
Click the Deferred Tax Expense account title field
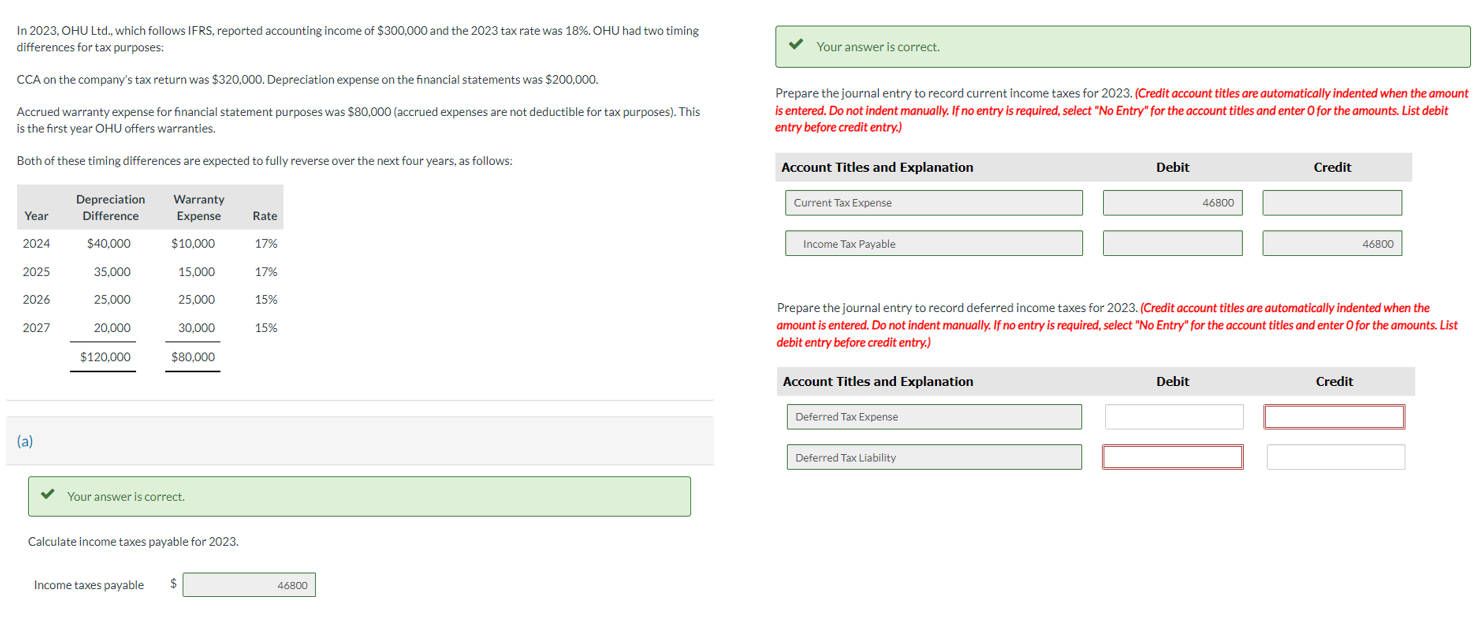coord(933,416)
